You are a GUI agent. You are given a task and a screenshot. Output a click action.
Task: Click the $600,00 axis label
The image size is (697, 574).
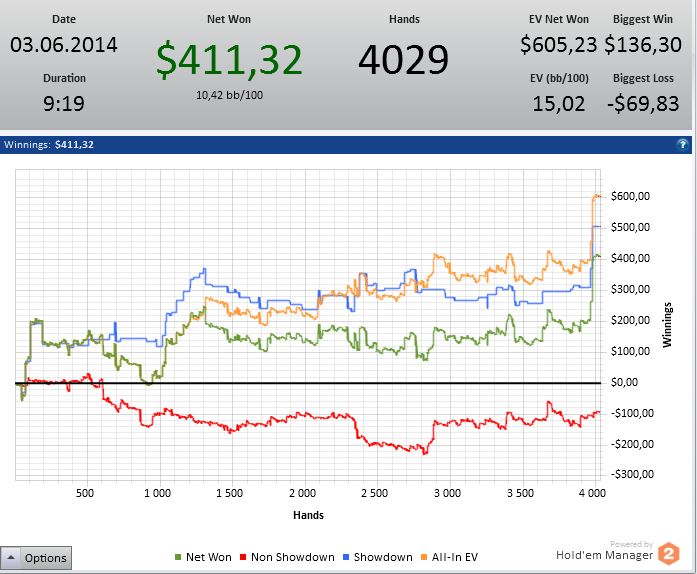pyautogui.click(x=630, y=196)
